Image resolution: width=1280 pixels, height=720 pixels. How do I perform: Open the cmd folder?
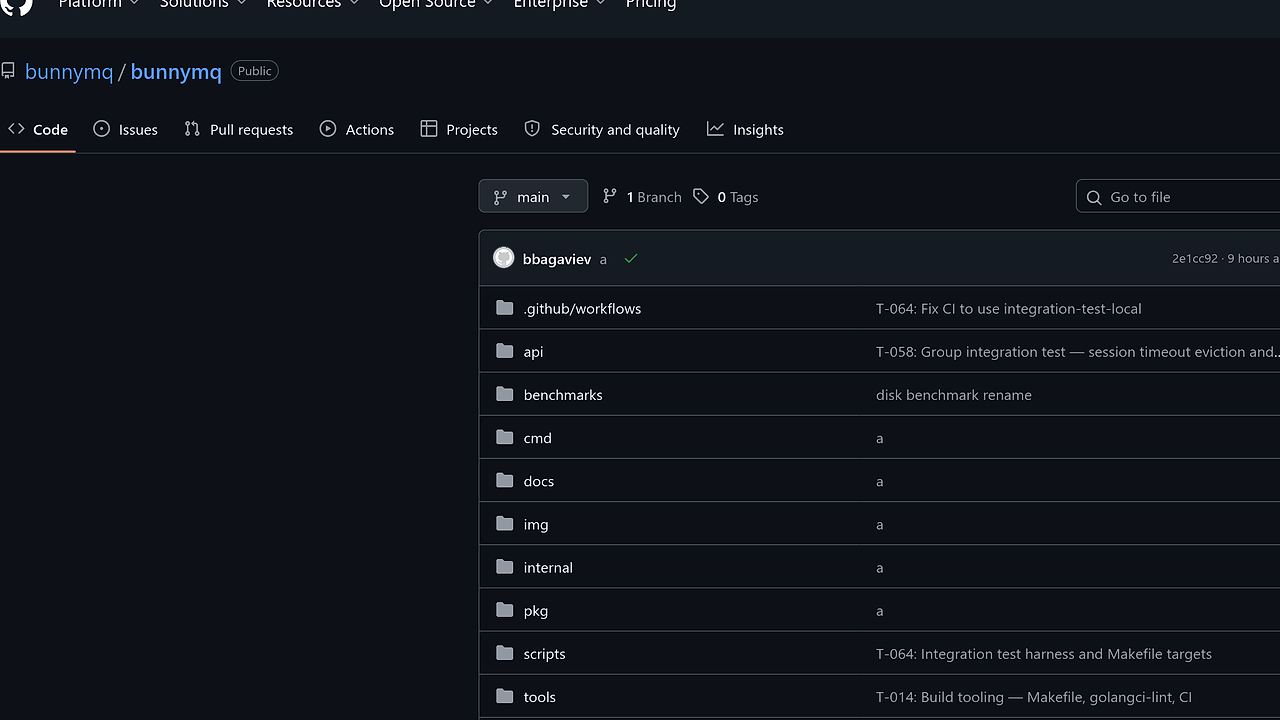(x=537, y=437)
